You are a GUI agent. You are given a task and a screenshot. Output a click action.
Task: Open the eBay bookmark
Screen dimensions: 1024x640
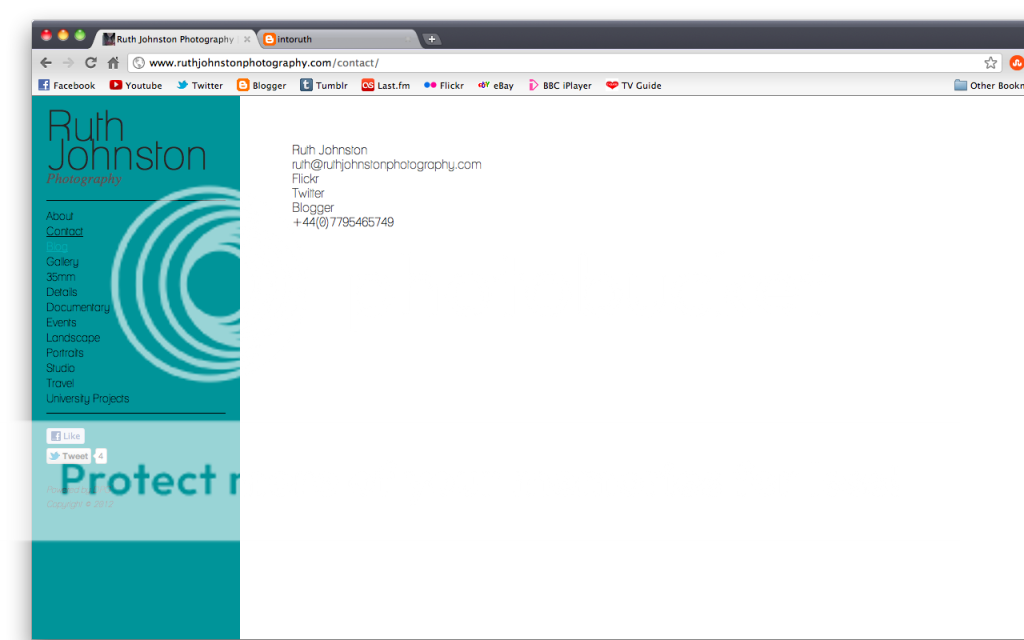click(496, 85)
